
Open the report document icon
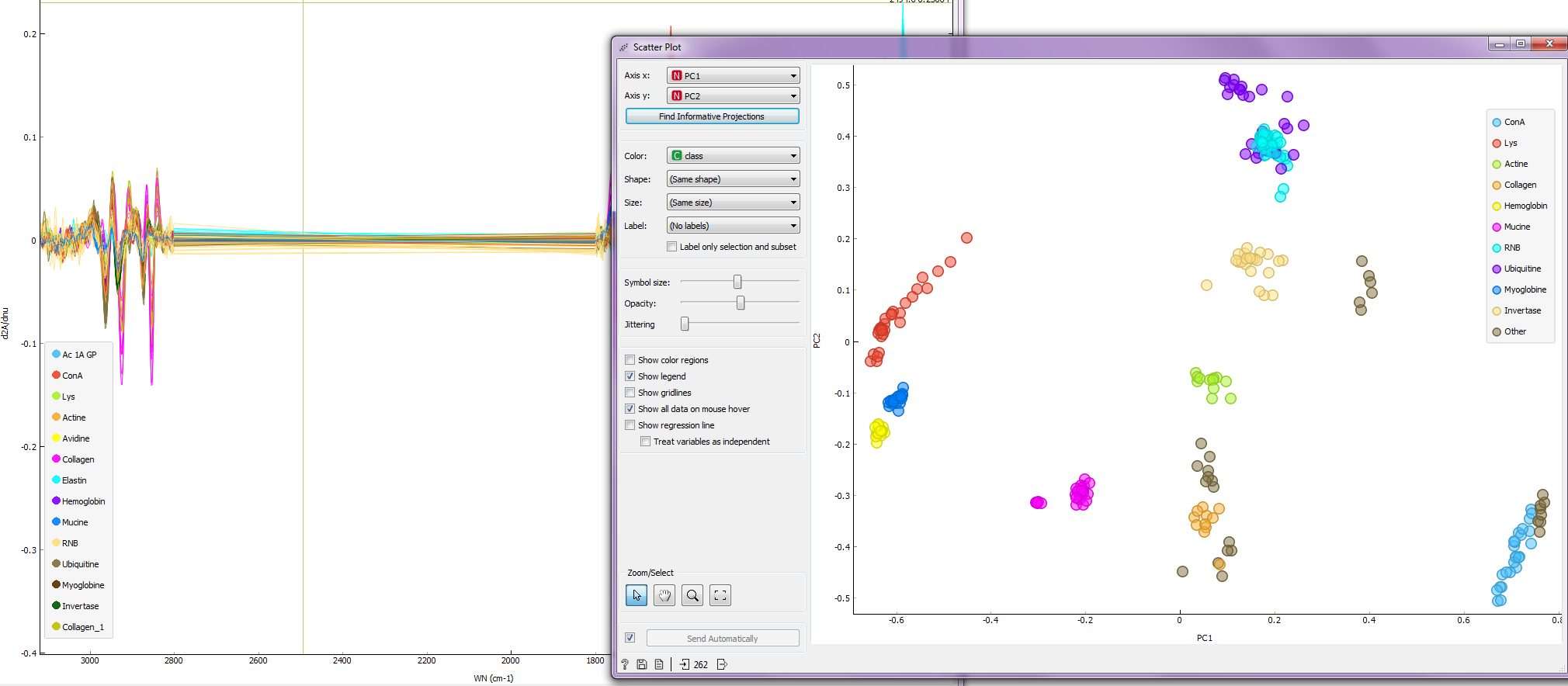pos(659,664)
